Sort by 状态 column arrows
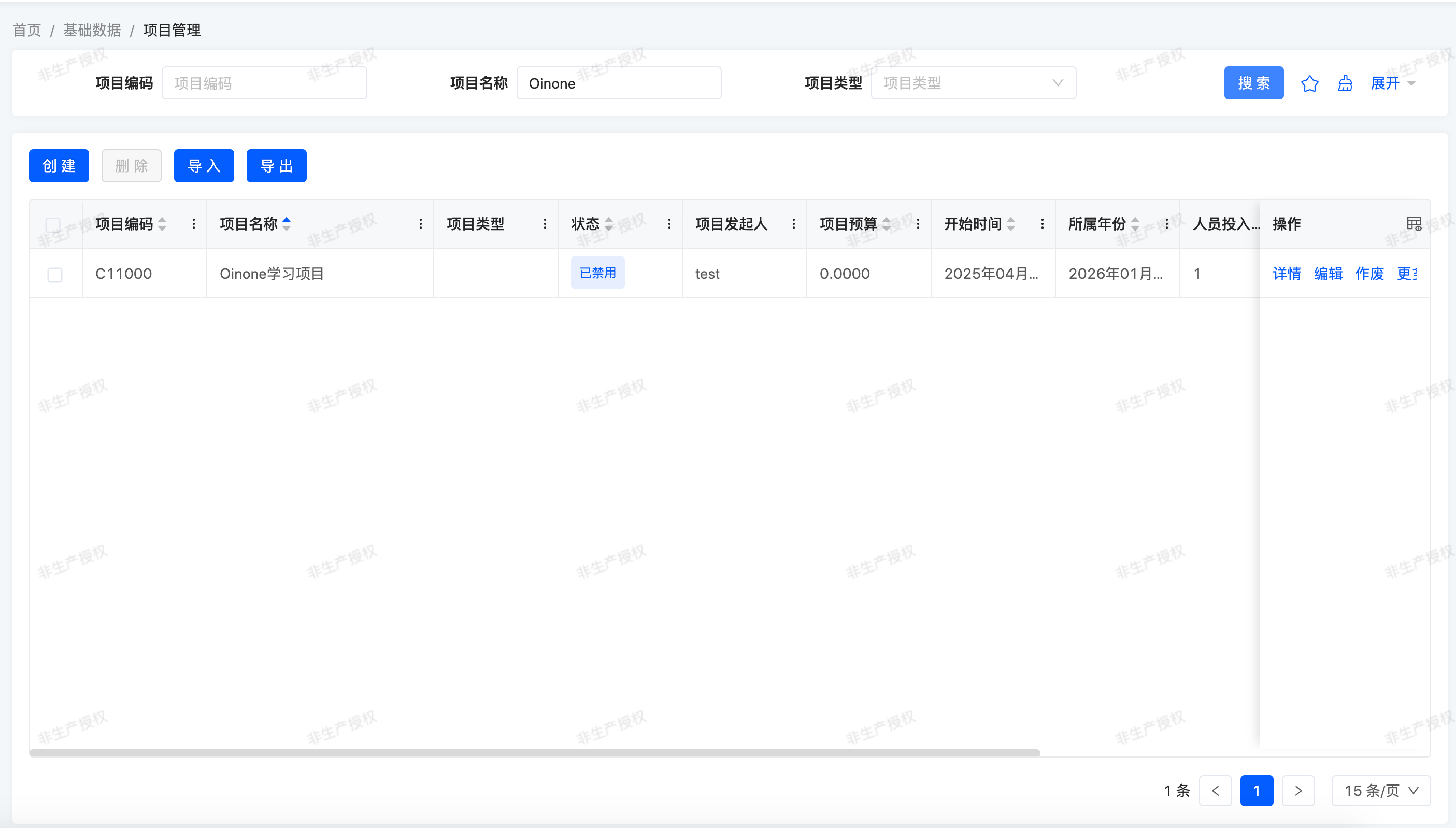 [609, 224]
